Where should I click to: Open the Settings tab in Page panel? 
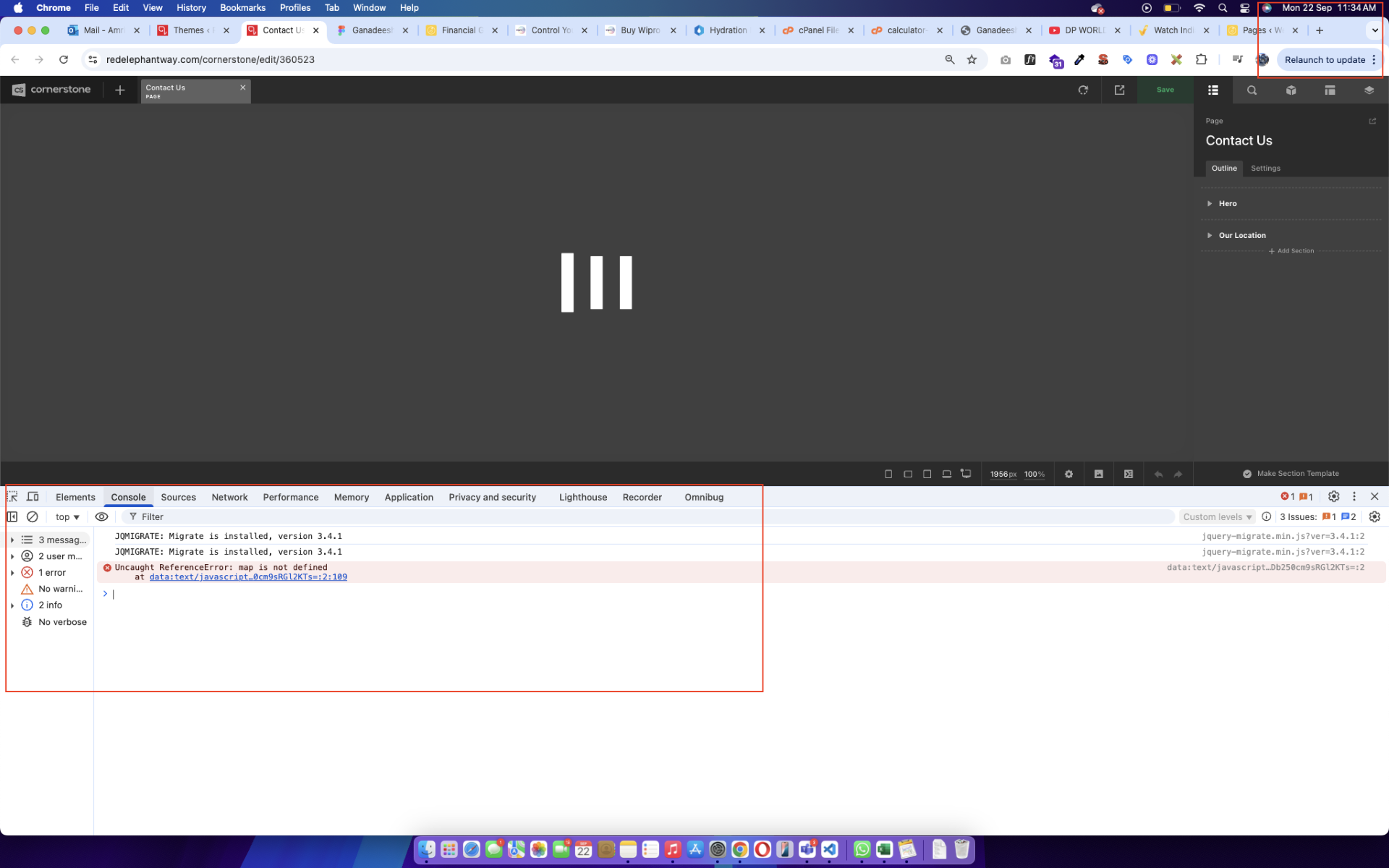(1265, 168)
